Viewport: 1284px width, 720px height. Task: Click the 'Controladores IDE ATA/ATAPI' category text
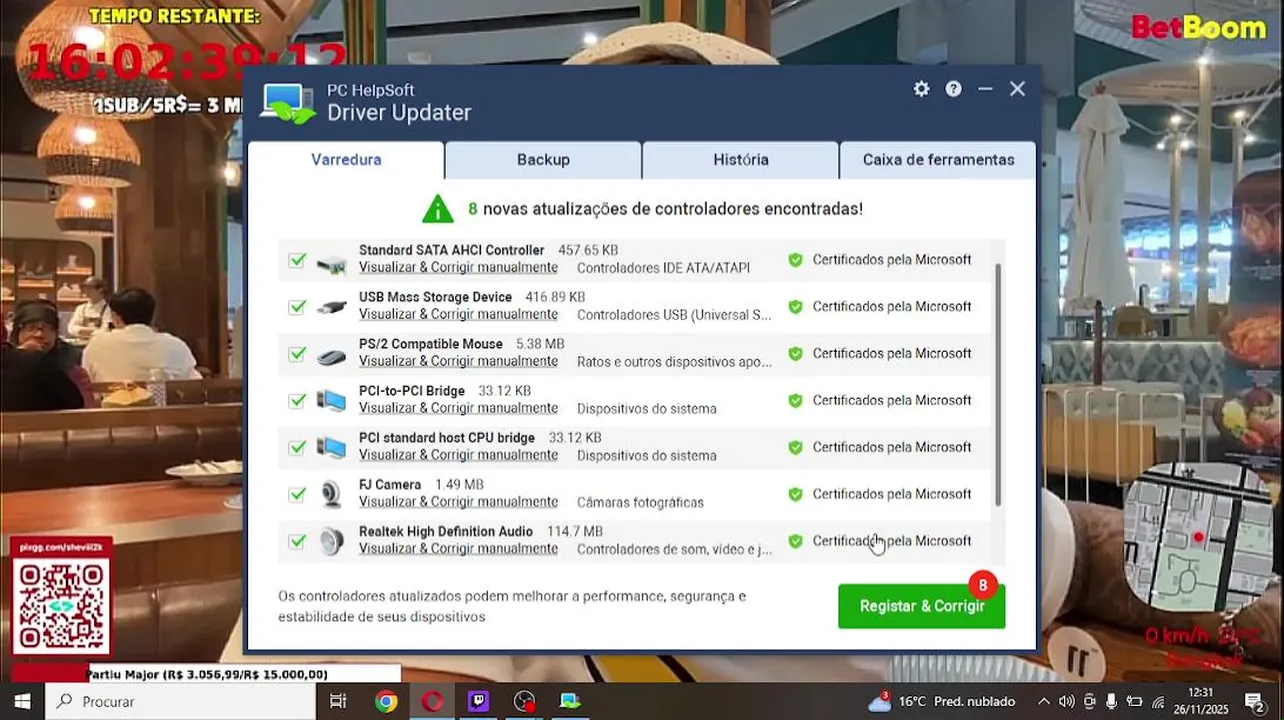[663, 268]
